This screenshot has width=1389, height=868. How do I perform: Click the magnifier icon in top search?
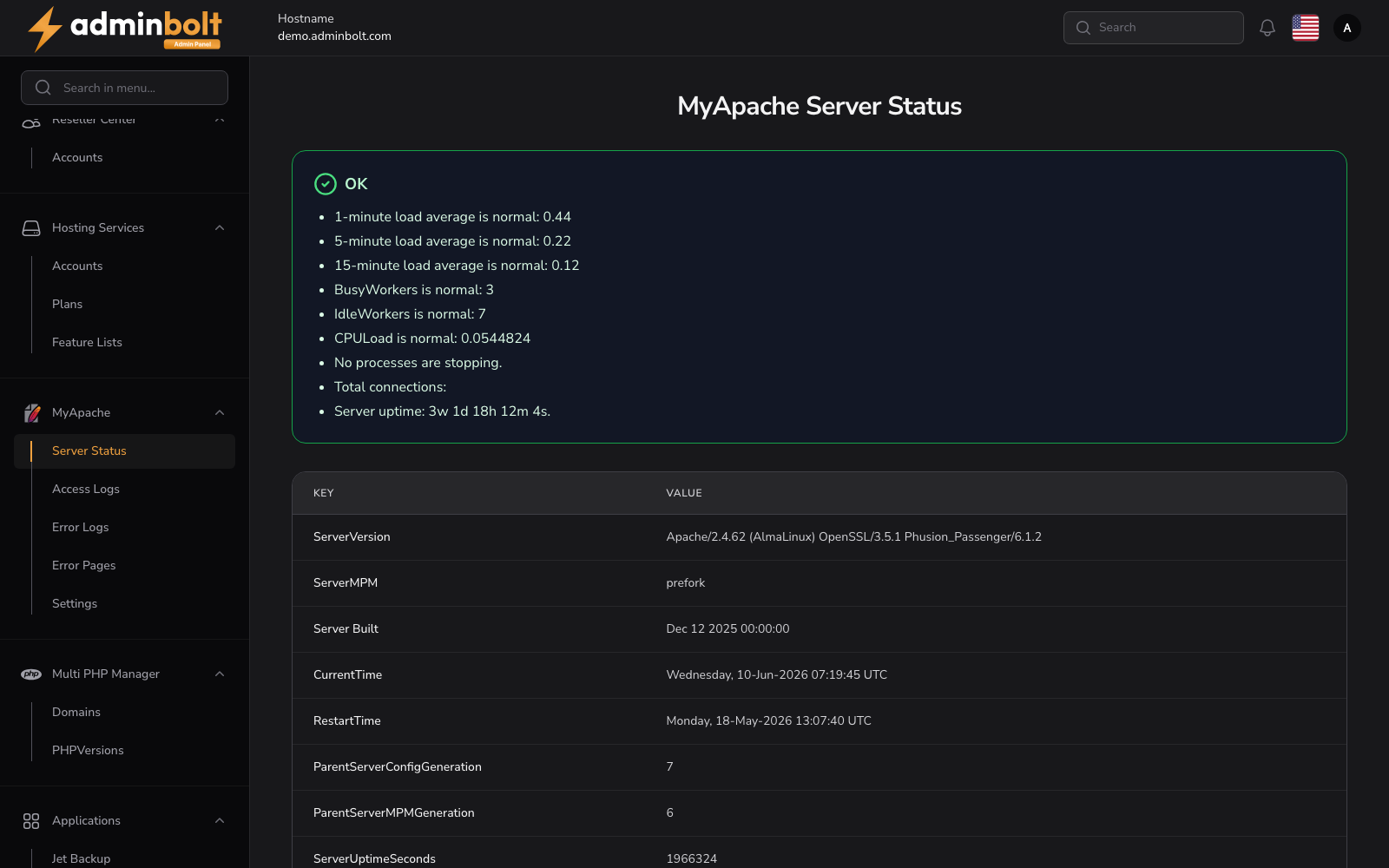(x=1083, y=28)
